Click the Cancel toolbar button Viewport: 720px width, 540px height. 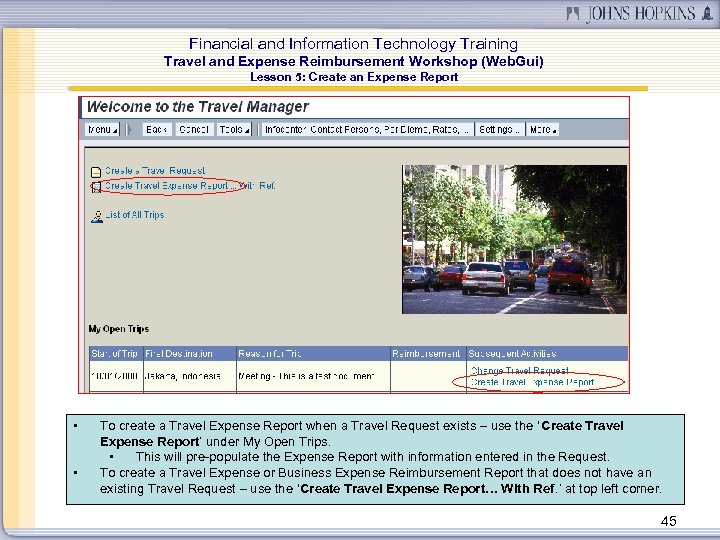pyautogui.click(x=194, y=130)
